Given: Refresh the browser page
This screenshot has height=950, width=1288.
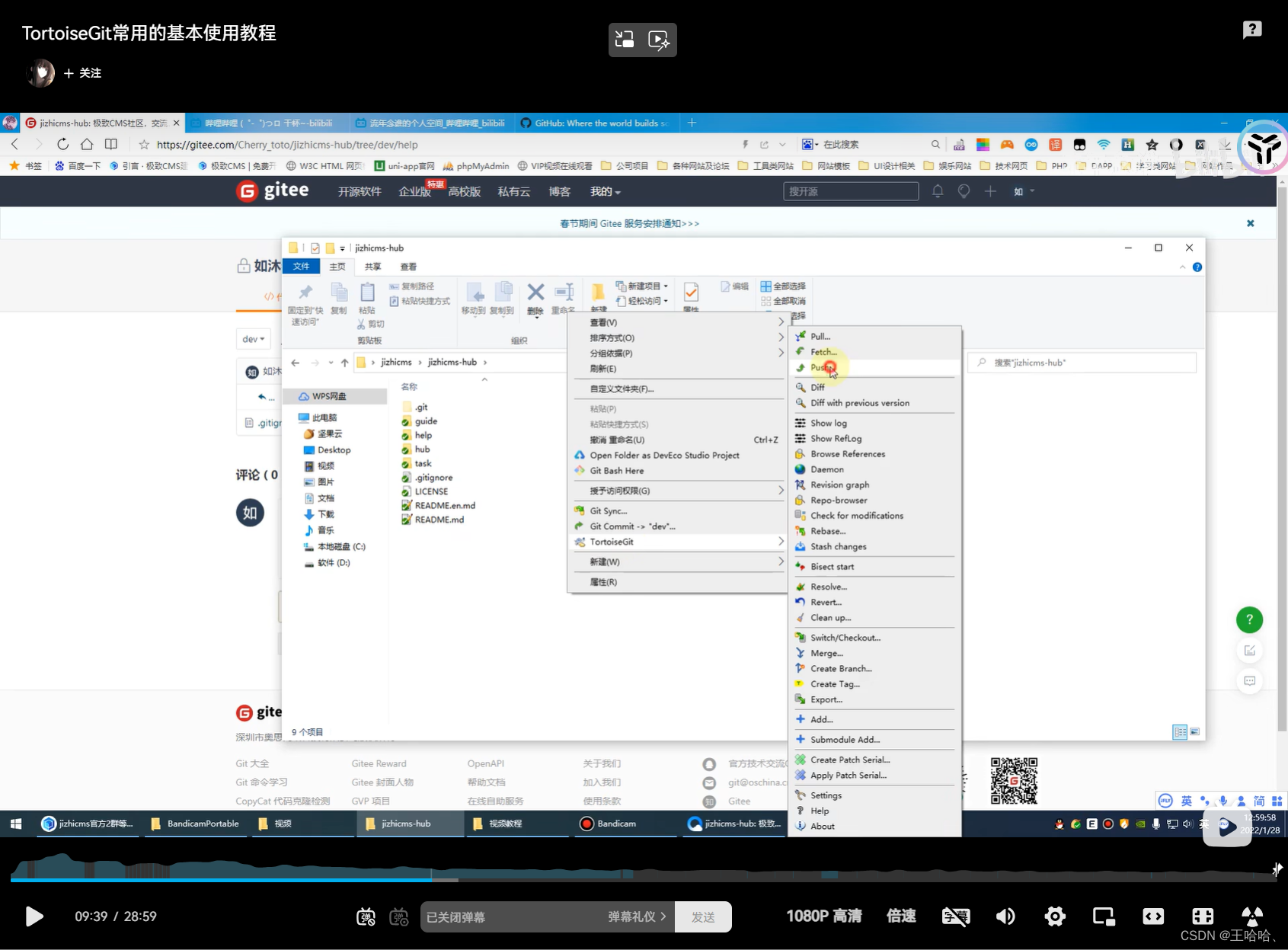Looking at the screenshot, I should 62,144.
